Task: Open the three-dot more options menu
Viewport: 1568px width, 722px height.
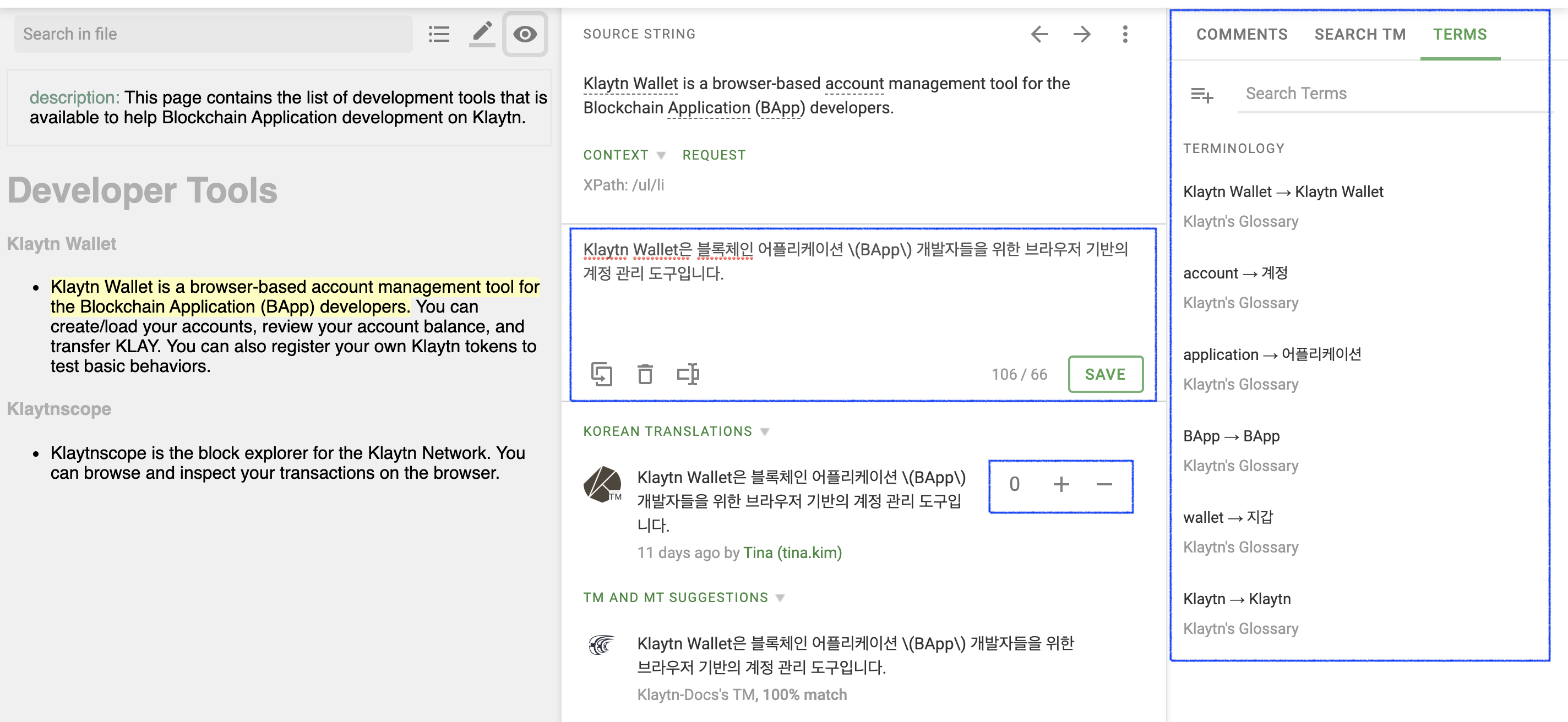Action: (x=1125, y=34)
